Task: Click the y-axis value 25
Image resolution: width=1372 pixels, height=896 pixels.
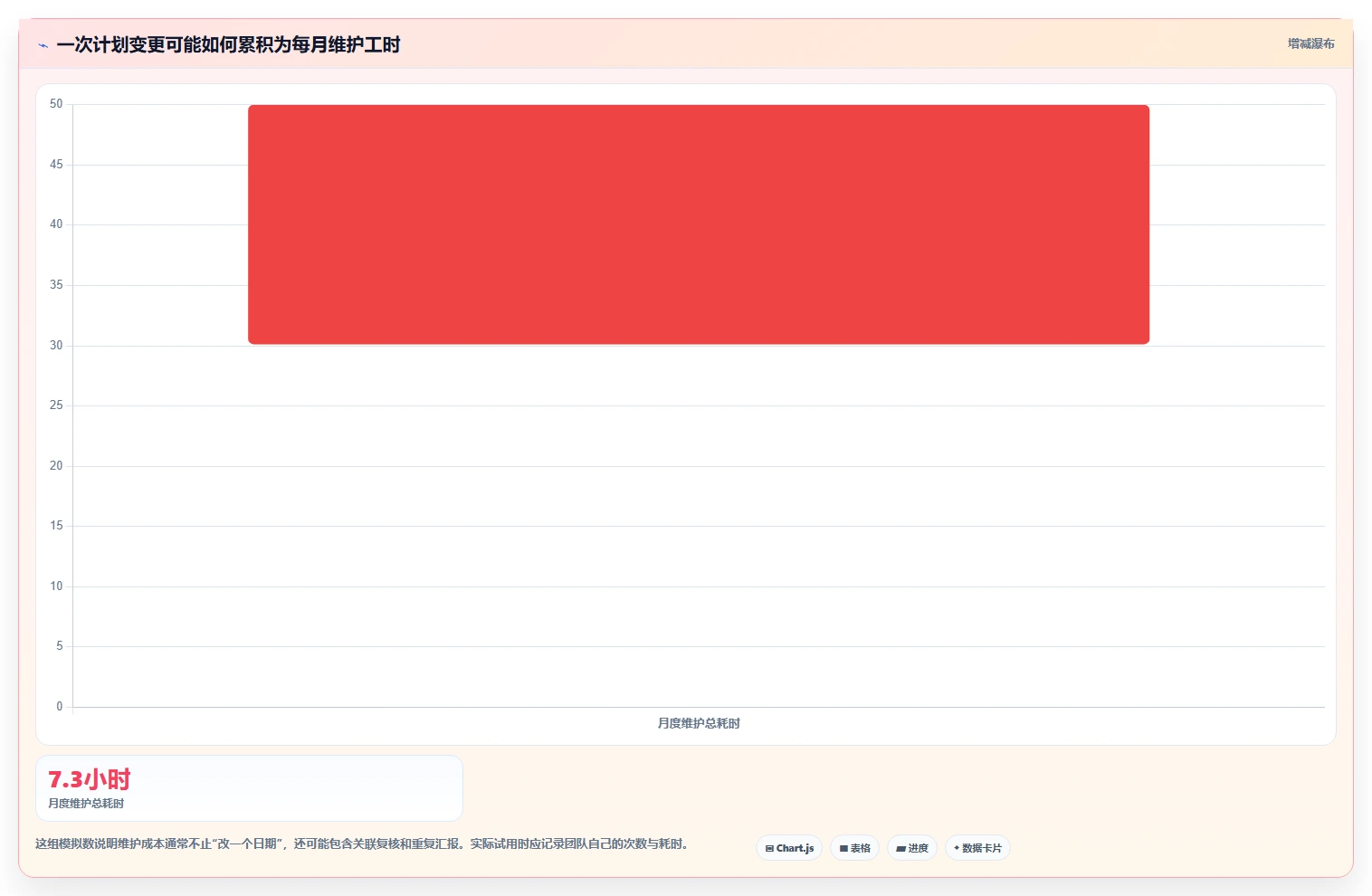Action: point(56,405)
